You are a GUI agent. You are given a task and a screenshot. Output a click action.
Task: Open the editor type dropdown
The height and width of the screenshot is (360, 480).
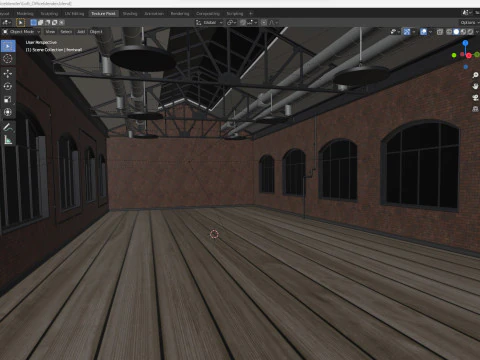pyautogui.click(x=6, y=22)
